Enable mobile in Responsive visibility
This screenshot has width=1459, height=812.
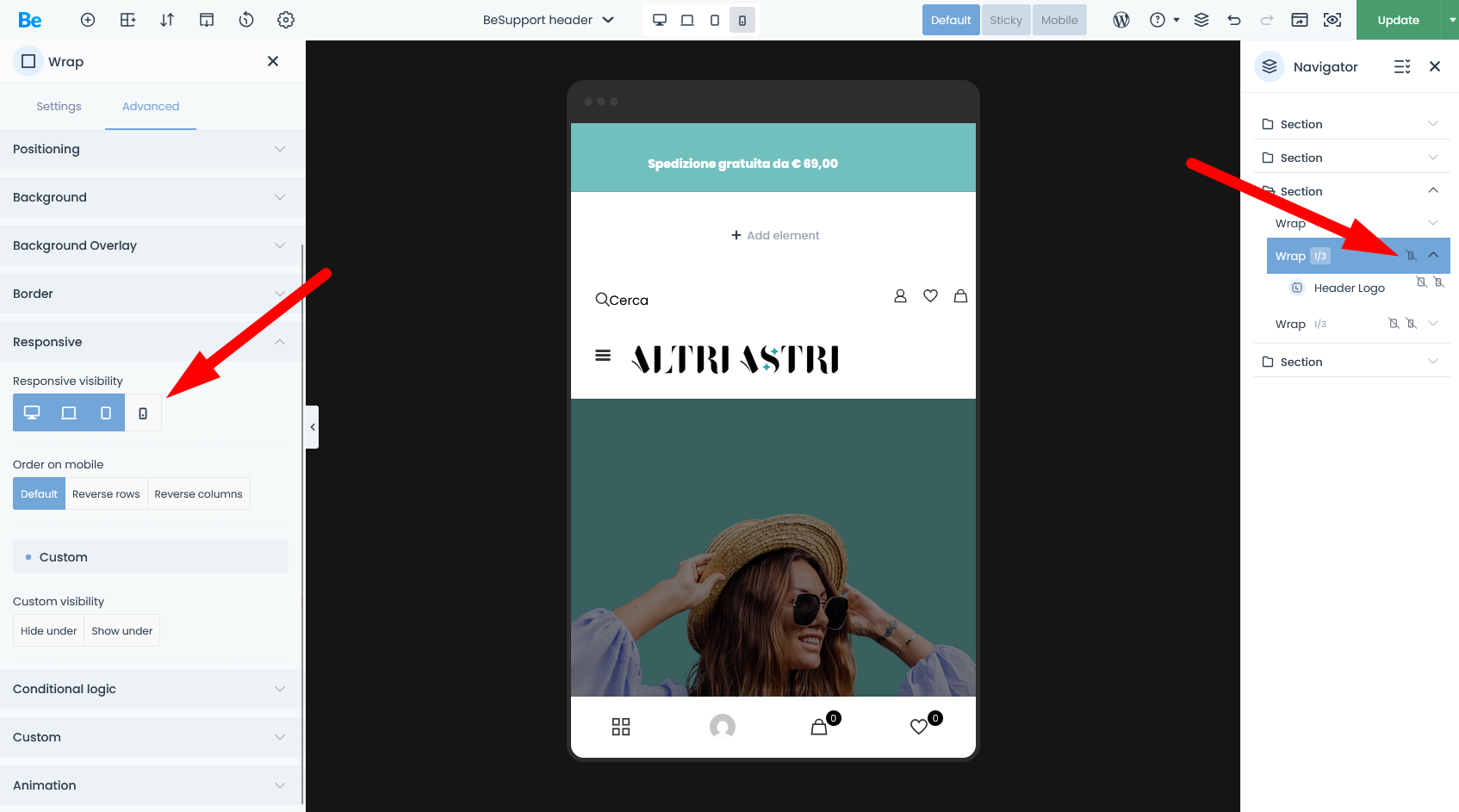click(x=143, y=413)
